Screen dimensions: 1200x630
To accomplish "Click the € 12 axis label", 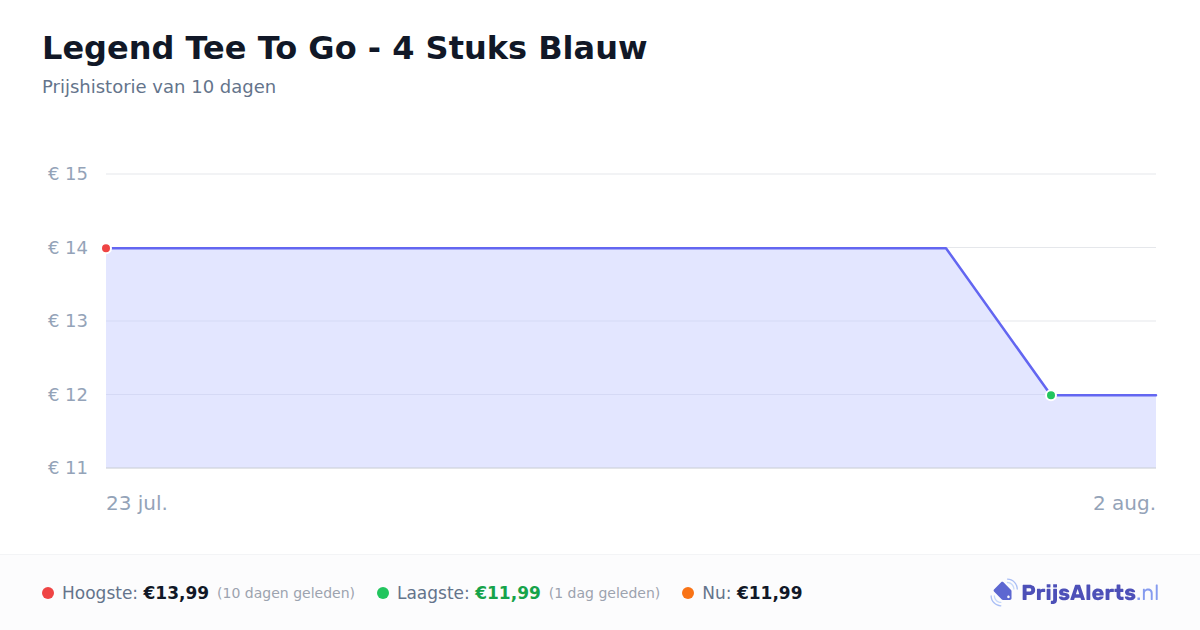I will [68, 395].
